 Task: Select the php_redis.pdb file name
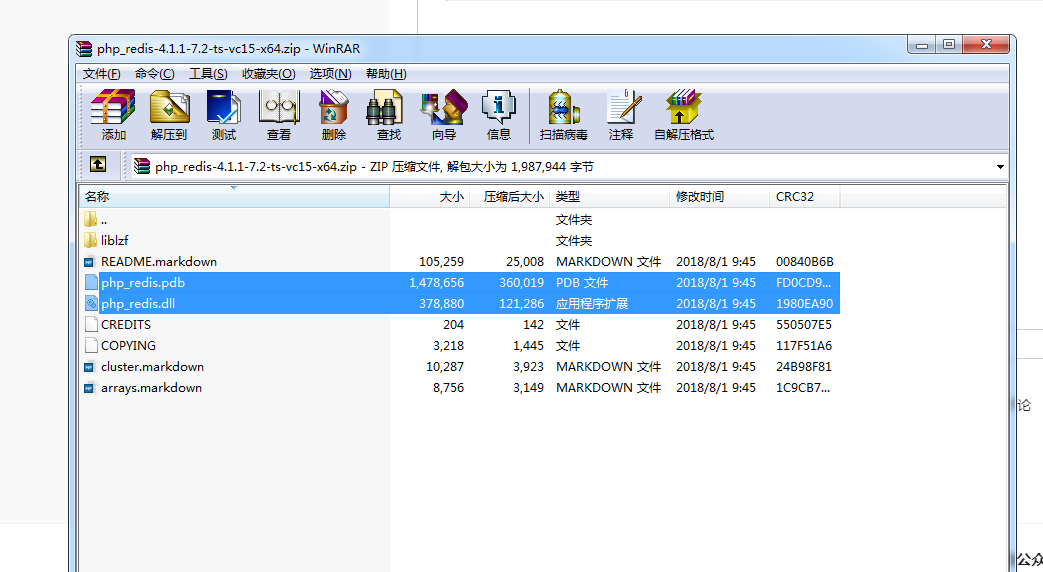[x=143, y=283]
